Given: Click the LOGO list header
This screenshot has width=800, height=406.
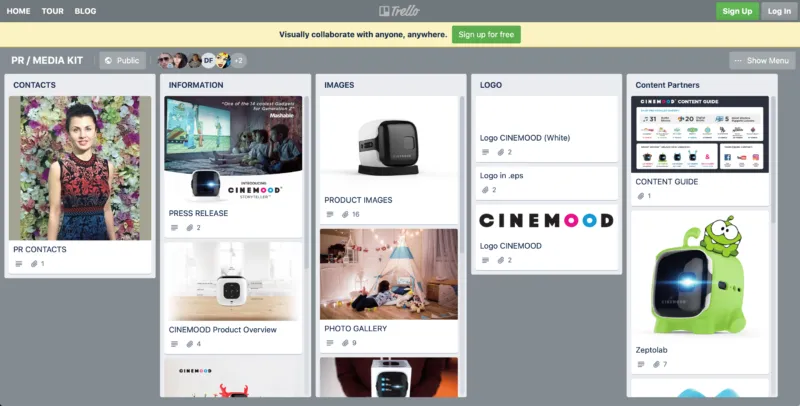Looking at the screenshot, I should (491, 85).
